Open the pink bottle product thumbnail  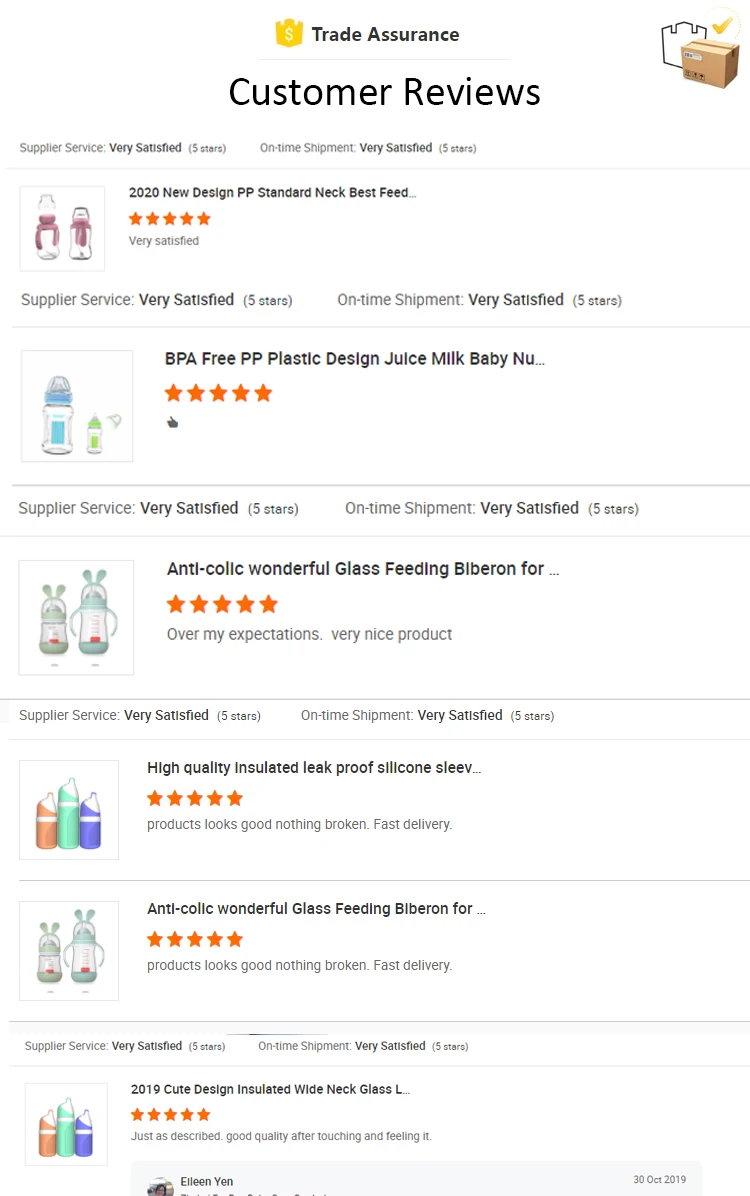(x=62, y=228)
